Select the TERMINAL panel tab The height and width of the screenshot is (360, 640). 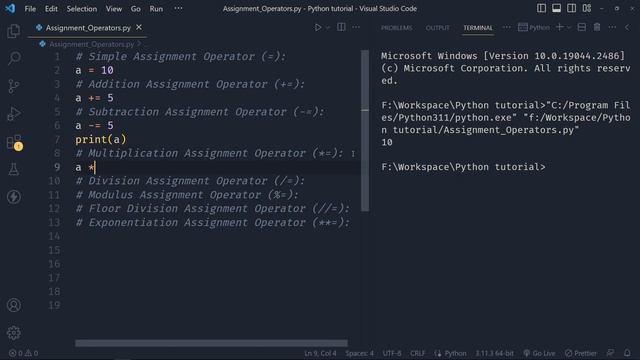(478, 28)
